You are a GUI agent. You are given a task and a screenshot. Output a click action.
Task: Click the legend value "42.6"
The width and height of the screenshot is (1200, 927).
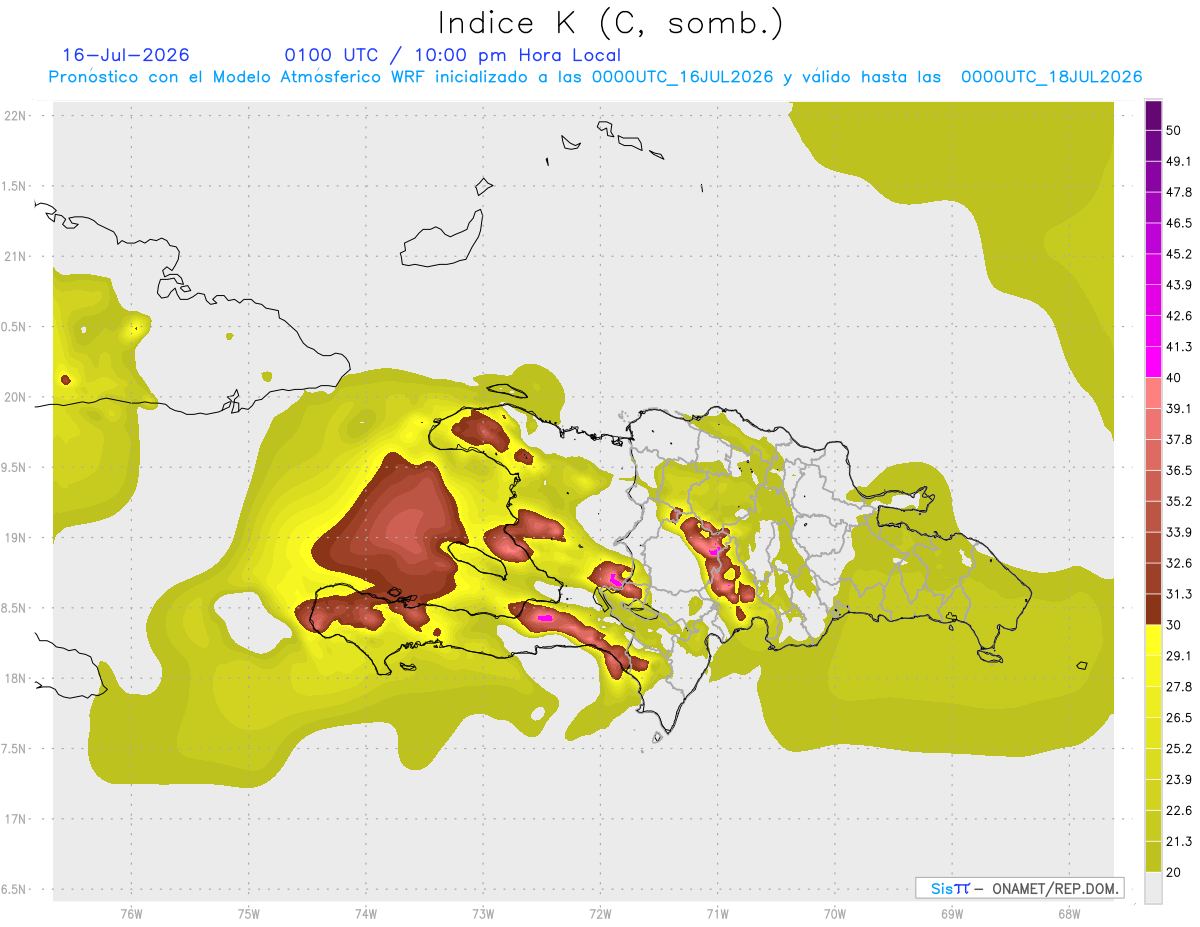[x=1178, y=316]
